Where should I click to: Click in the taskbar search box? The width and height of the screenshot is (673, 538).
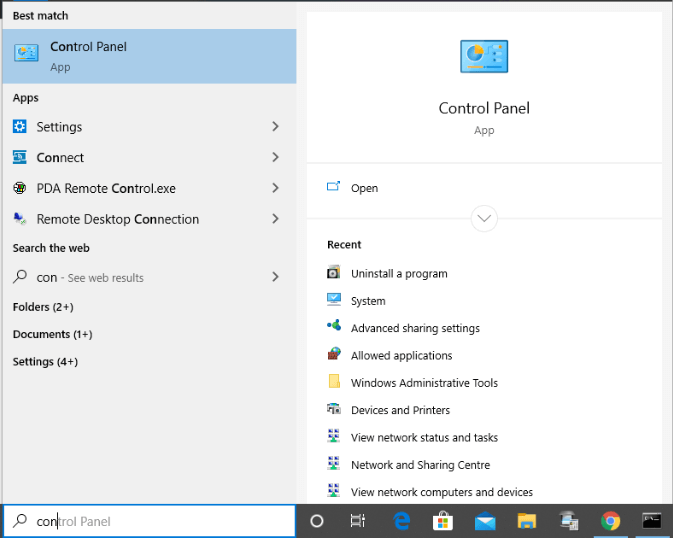click(149, 521)
